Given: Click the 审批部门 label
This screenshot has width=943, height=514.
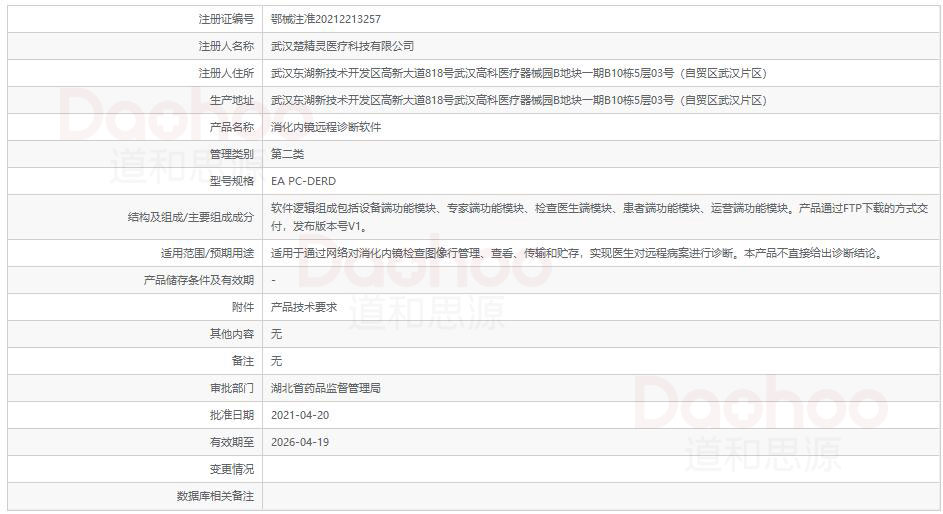Looking at the screenshot, I should pyautogui.click(x=232, y=388).
